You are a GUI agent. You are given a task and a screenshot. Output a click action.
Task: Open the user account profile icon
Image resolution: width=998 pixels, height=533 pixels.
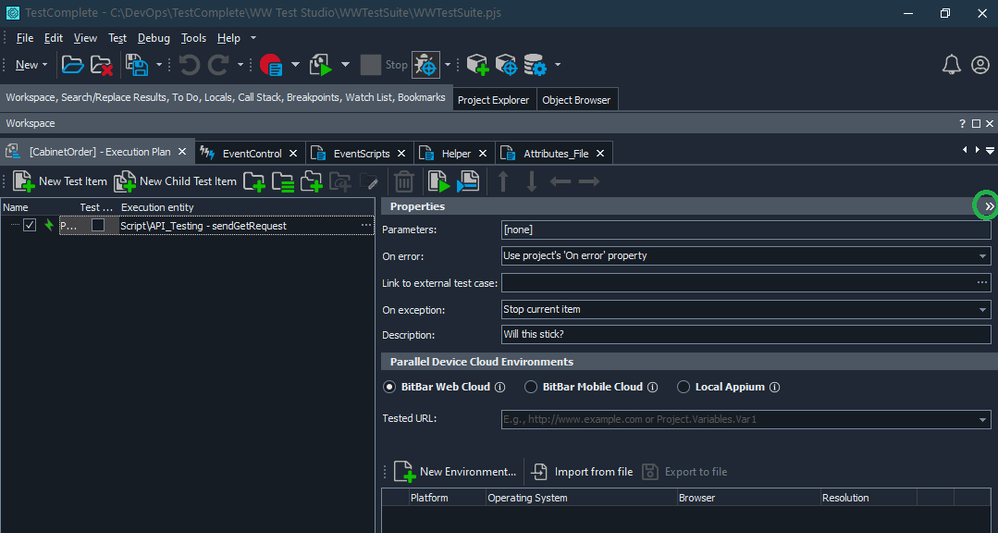point(980,65)
